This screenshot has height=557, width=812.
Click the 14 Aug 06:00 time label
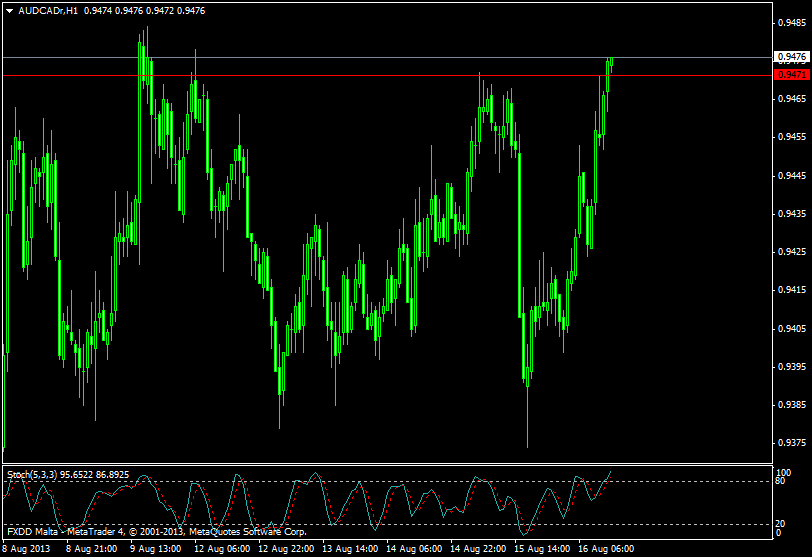414,549
